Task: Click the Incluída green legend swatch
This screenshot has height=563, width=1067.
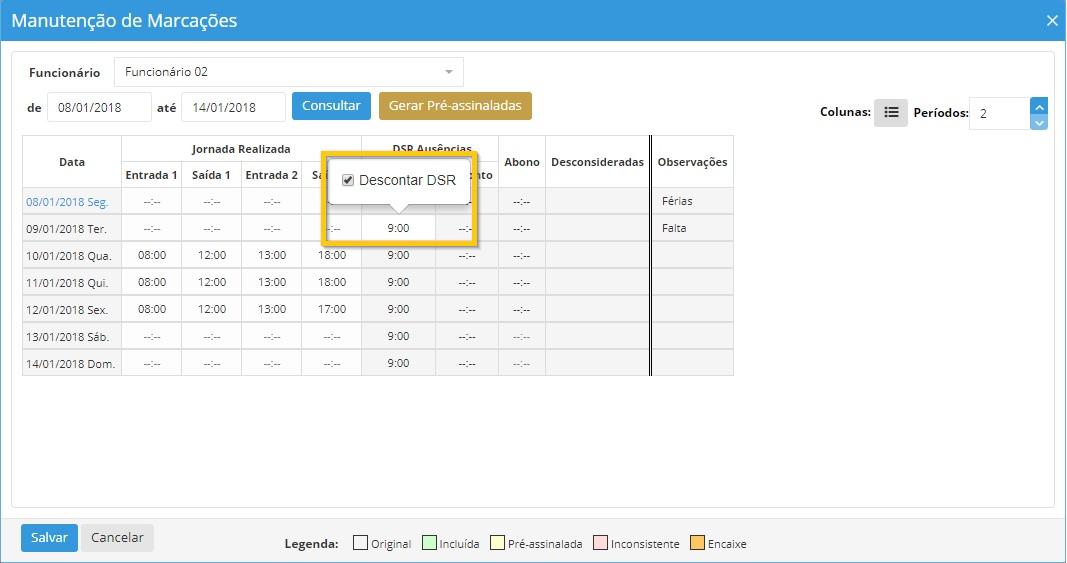Action: tap(430, 544)
